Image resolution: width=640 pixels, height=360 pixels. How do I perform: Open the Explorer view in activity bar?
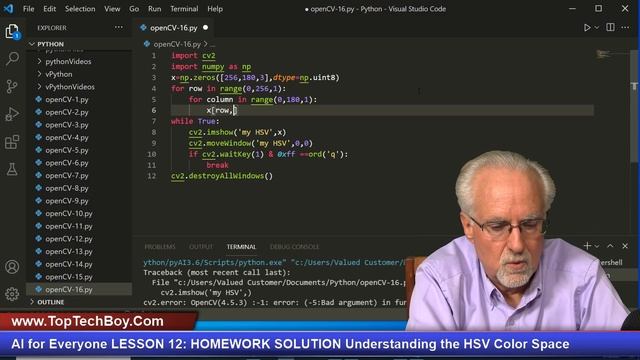12,31
